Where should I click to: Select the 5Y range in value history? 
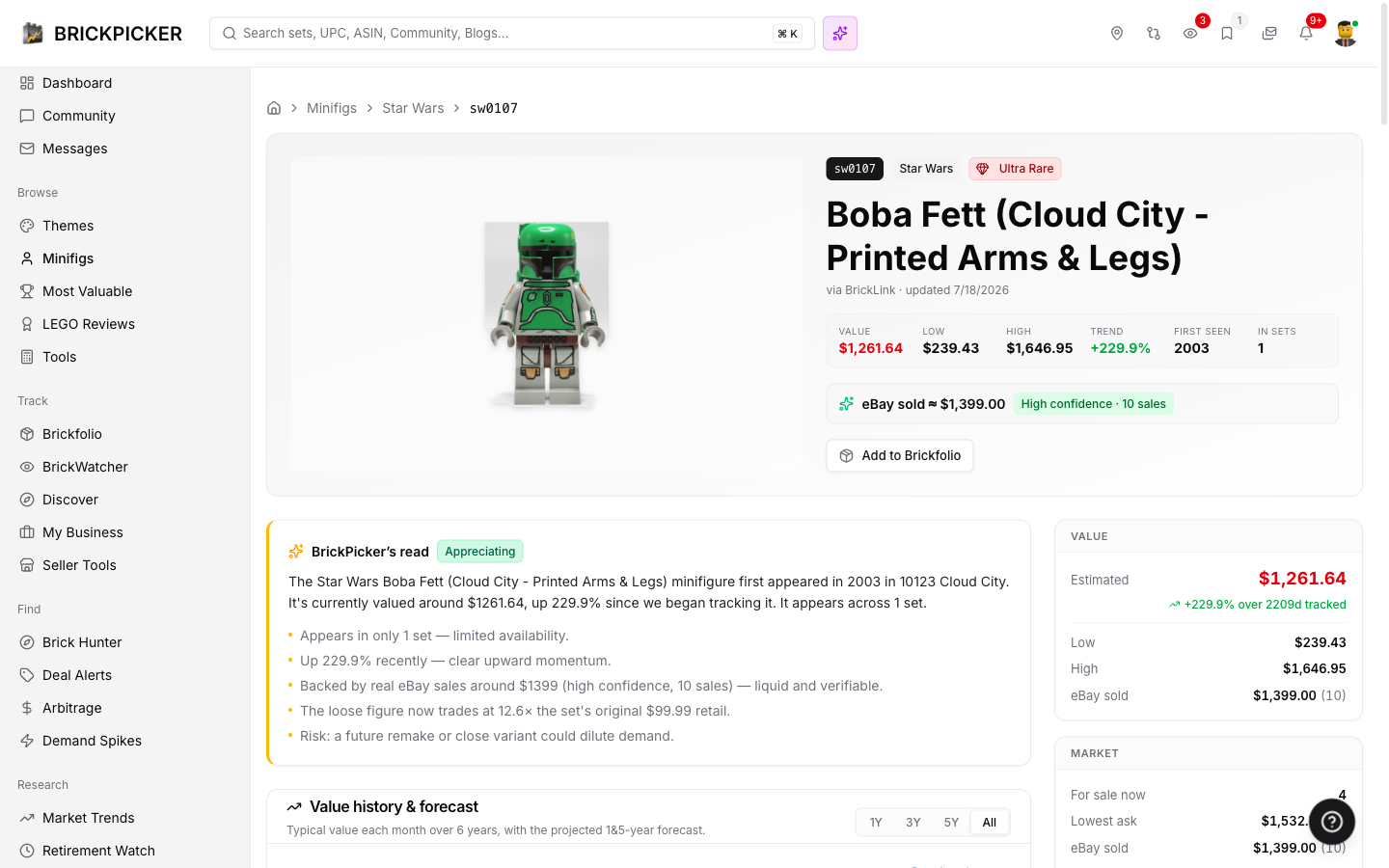pyautogui.click(x=951, y=823)
